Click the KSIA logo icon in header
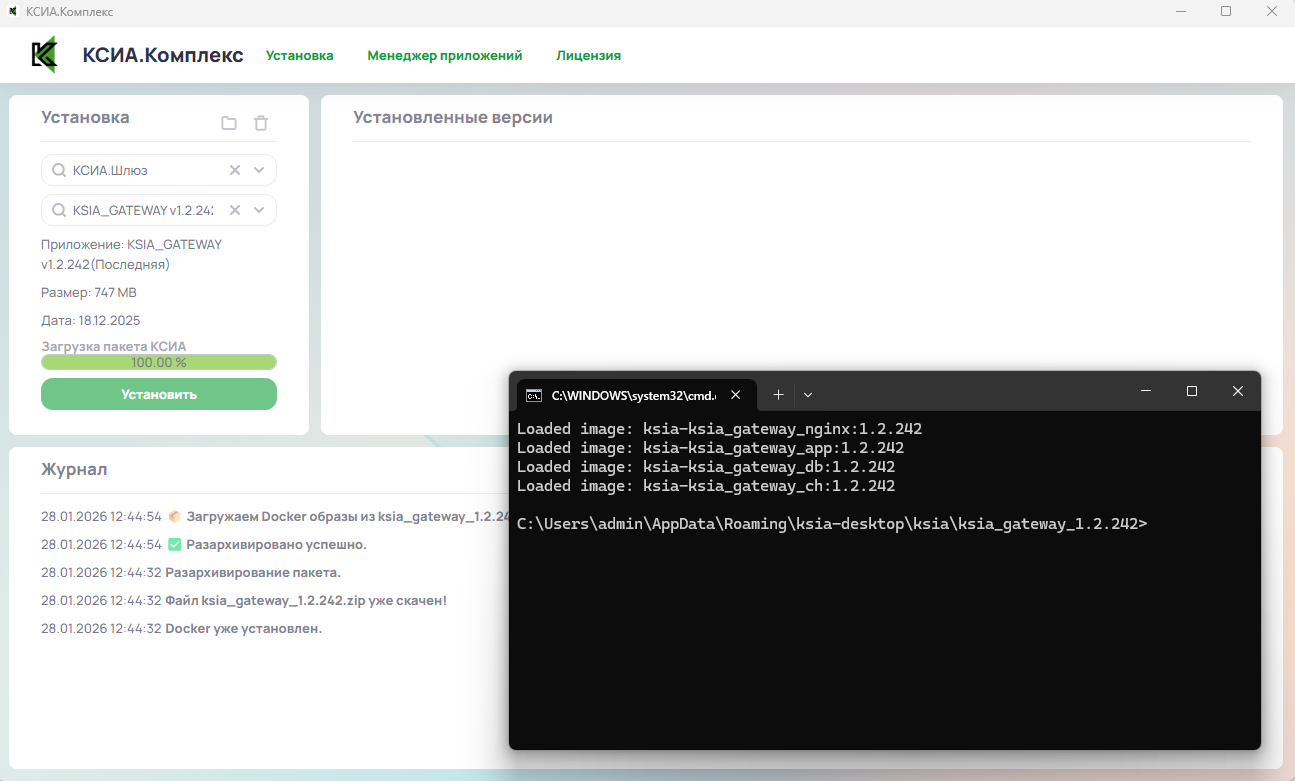1295x781 pixels. tap(44, 55)
